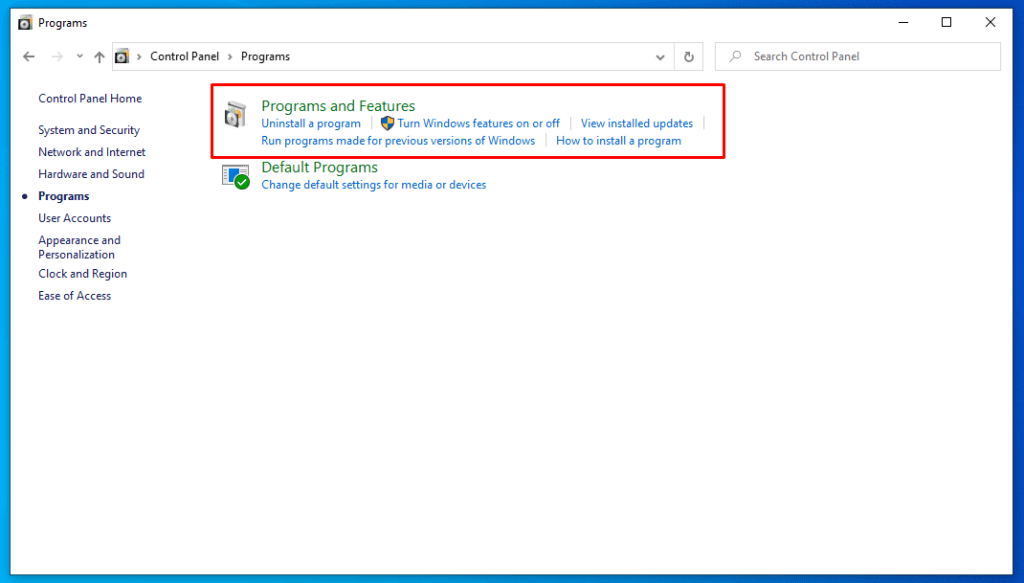Viewport: 1024px width, 583px height.
Task: Close the Programs window
Action: click(990, 22)
